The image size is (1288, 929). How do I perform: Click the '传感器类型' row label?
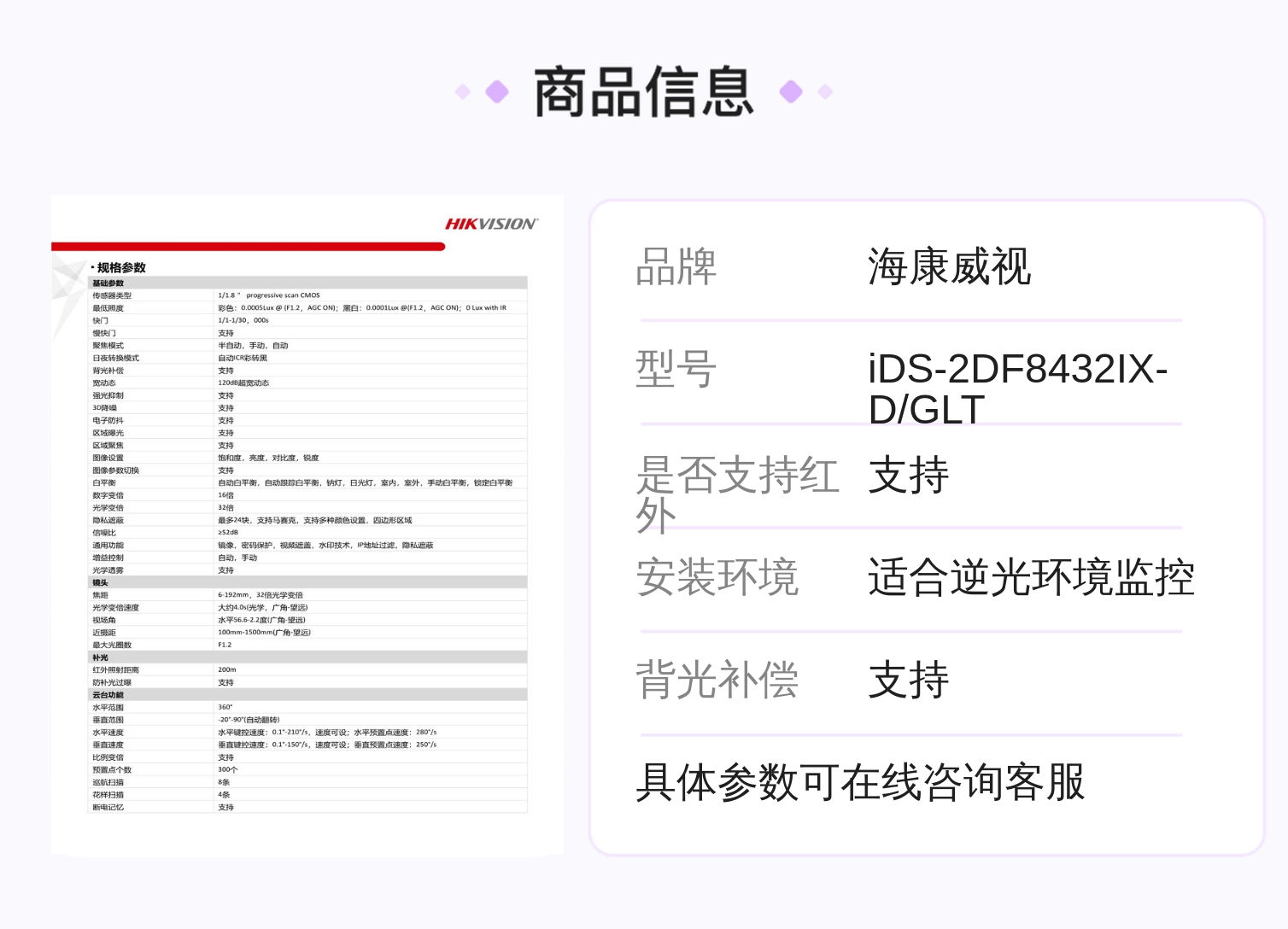pyautogui.click(x=112, y=295)
